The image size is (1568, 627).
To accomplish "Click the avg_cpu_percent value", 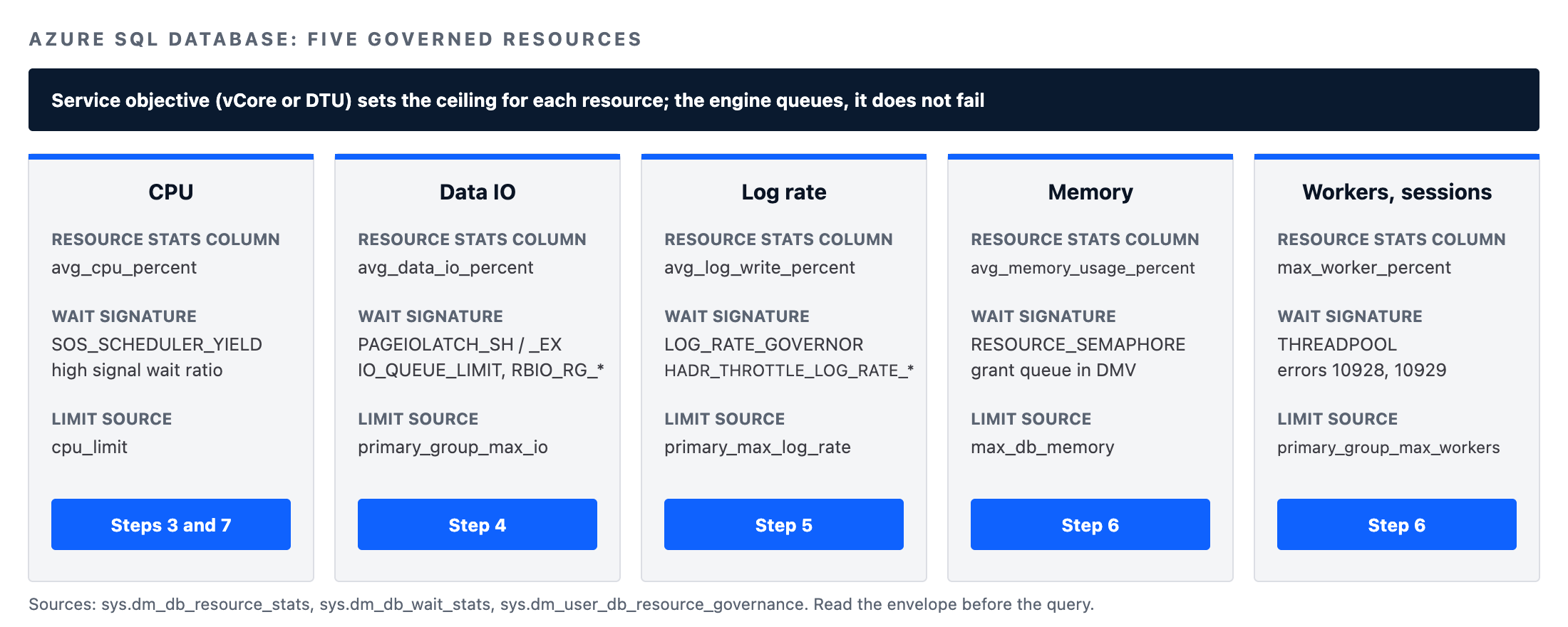I will pyautogui.click(x=124, y=268).
